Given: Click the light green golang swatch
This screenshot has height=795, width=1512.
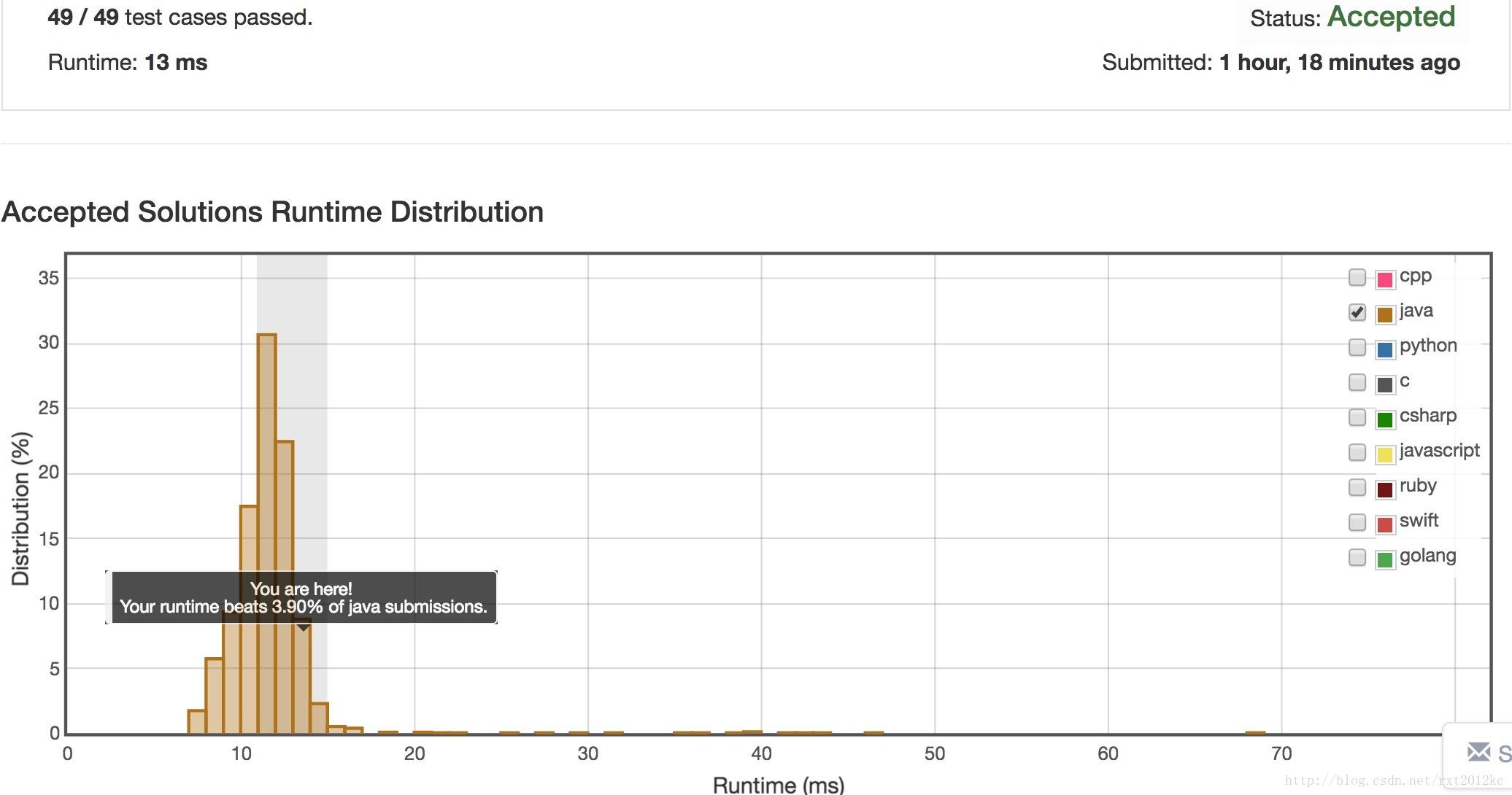Looking at the screenshot, I should (x=1384, y=559).
